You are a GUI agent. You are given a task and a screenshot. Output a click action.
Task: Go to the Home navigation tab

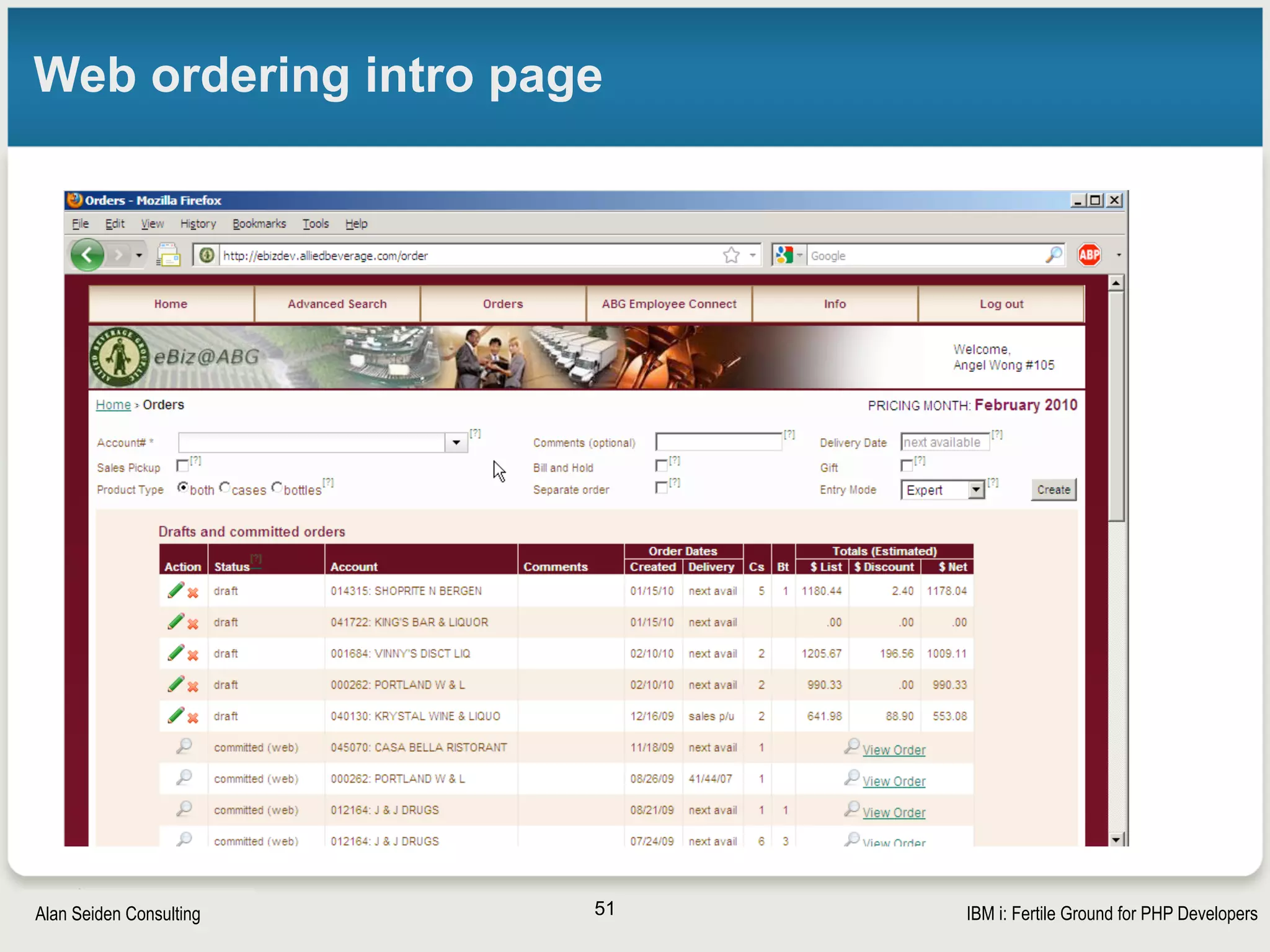click(x=171, y=304)
